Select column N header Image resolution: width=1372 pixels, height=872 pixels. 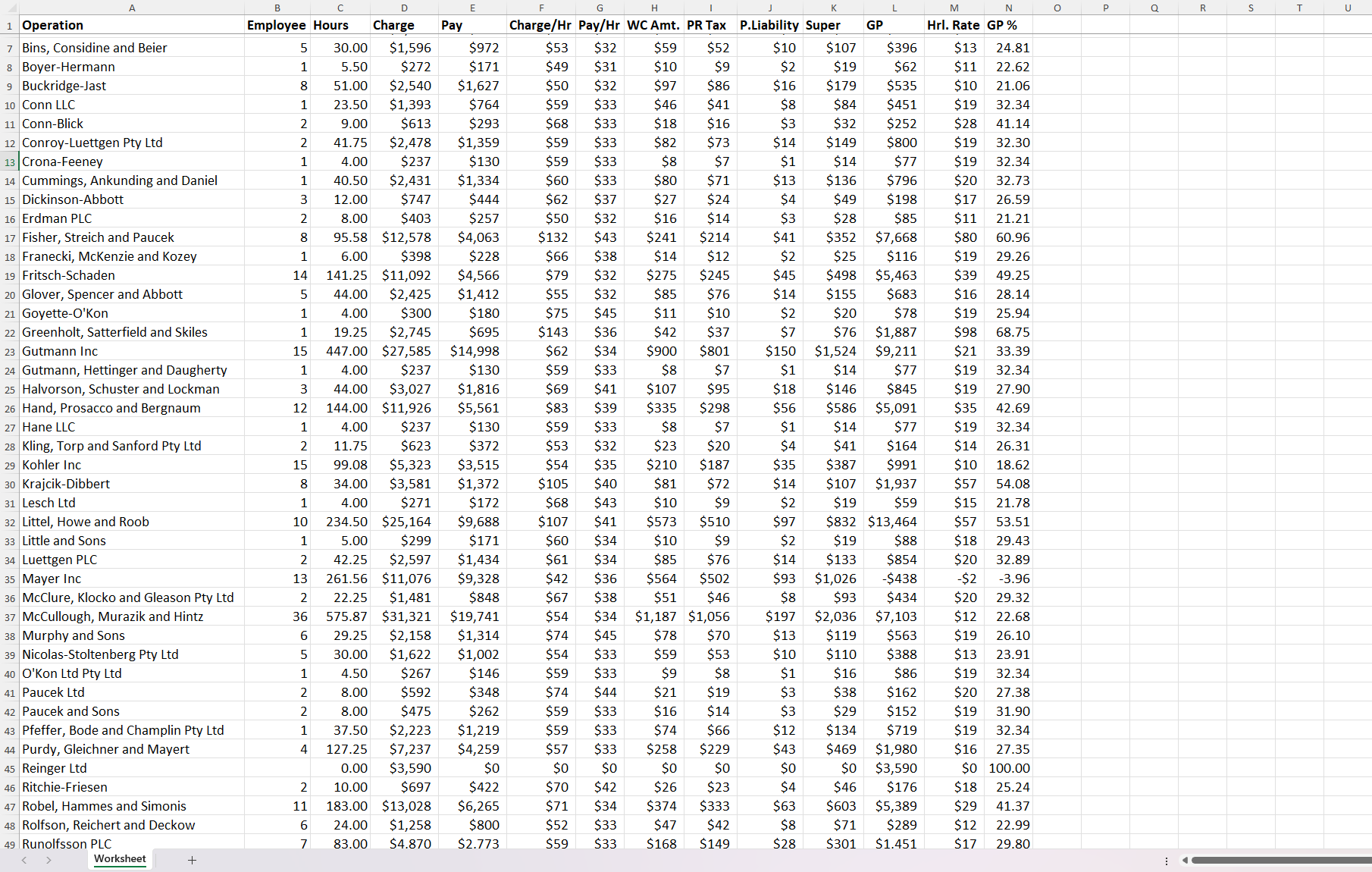[1008, 8]
